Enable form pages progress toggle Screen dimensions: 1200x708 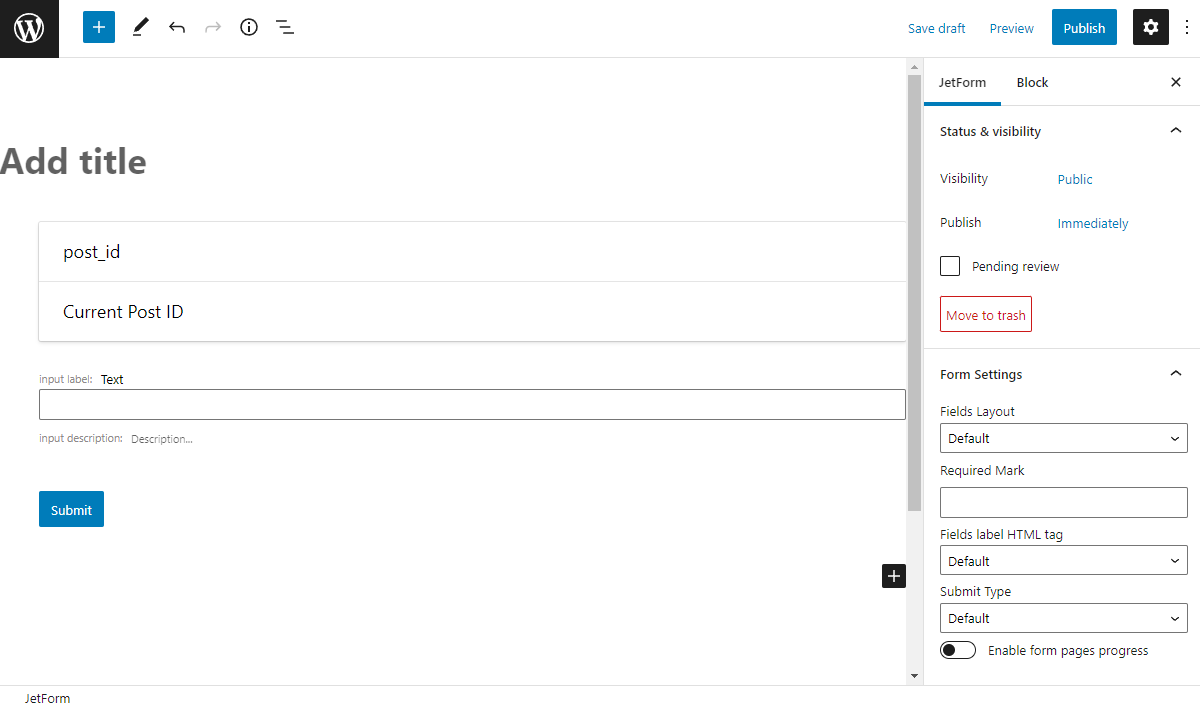pyautogui.click(x=957, y=649)
